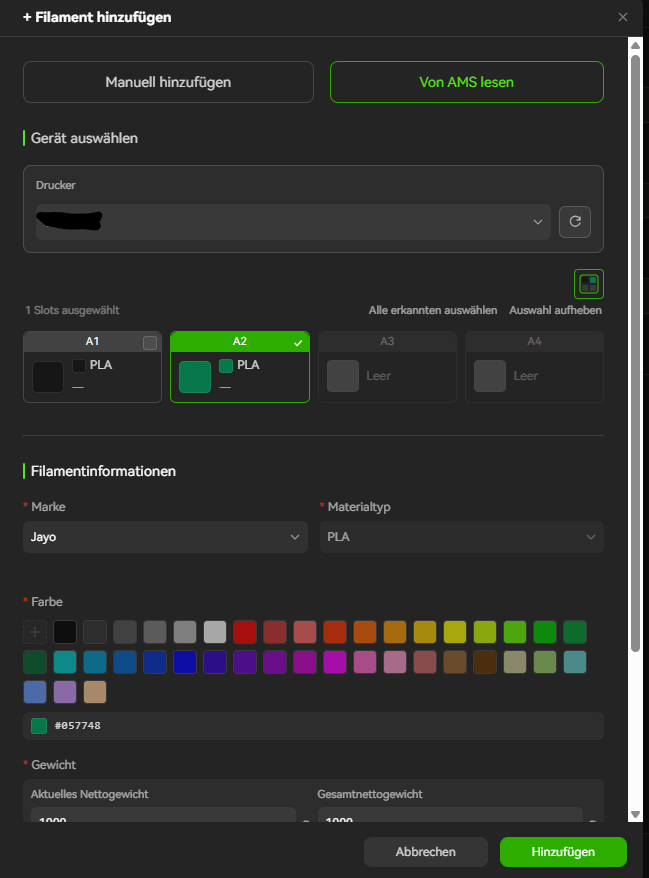This screenshot has height=878, width=649.
Task: Pick the bright magenta color swatch
Action: 335,662
